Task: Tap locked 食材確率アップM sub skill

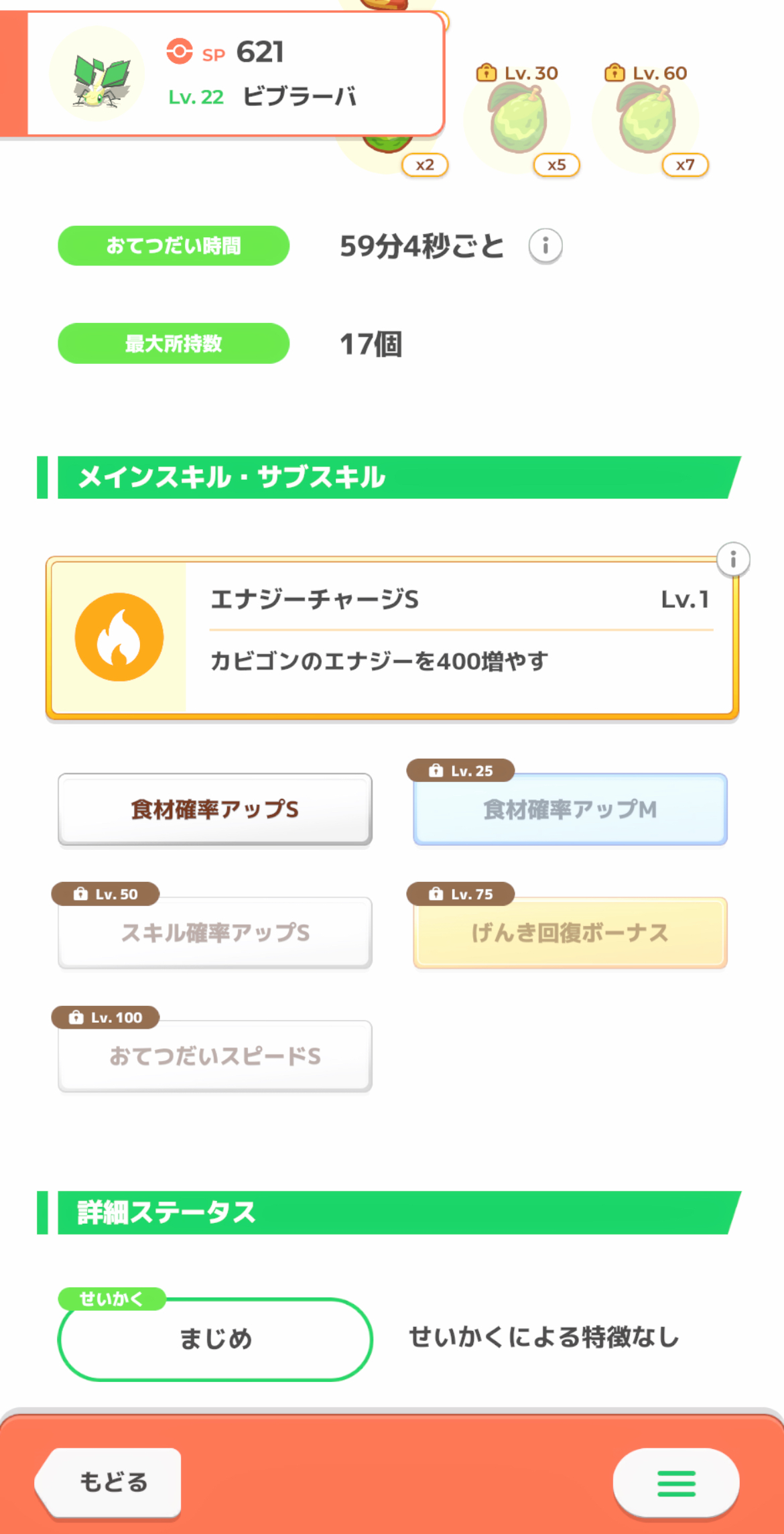Action: click(570, 810)
